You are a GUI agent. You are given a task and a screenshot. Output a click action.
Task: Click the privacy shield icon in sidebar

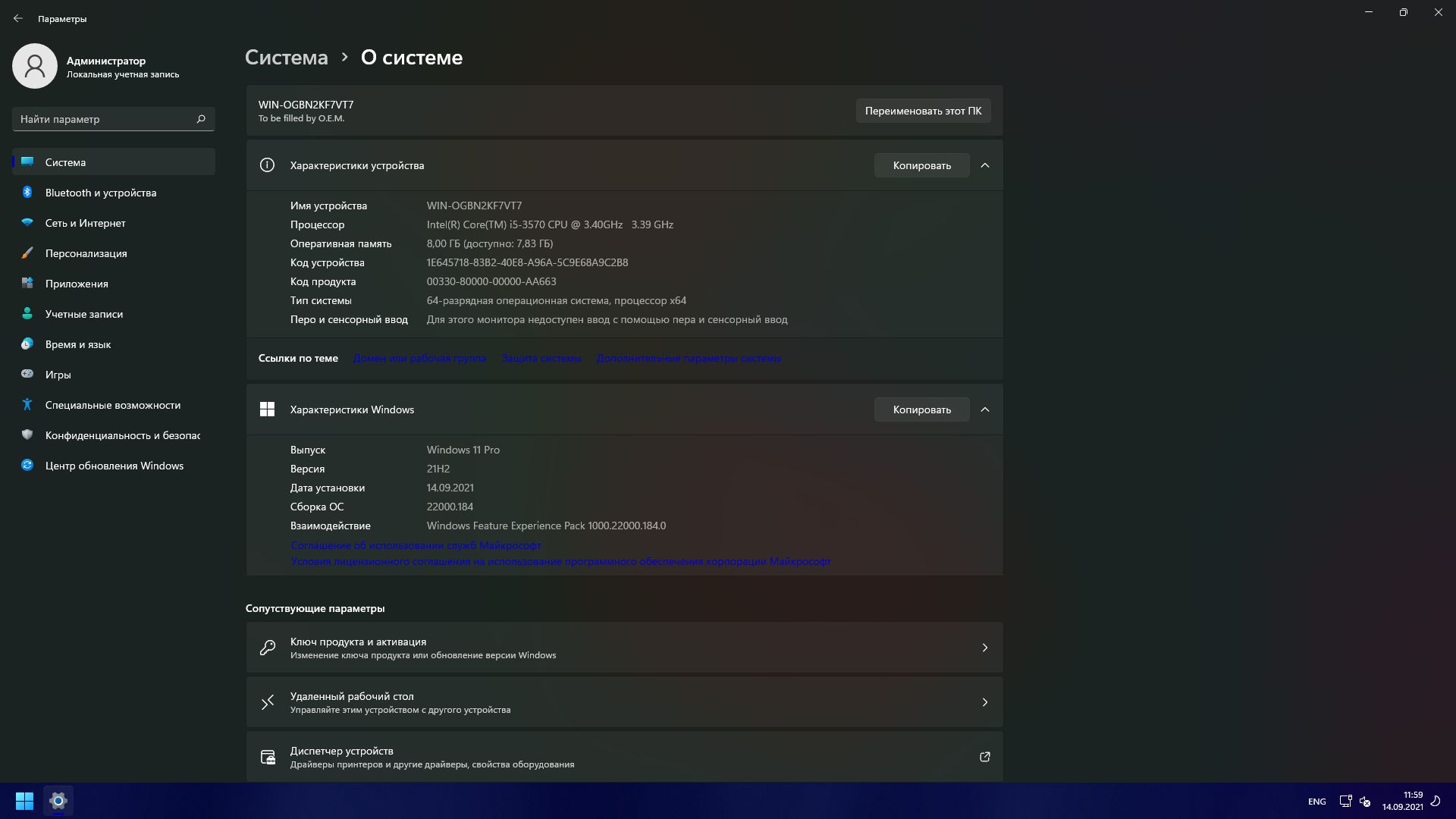click(27, 435)
